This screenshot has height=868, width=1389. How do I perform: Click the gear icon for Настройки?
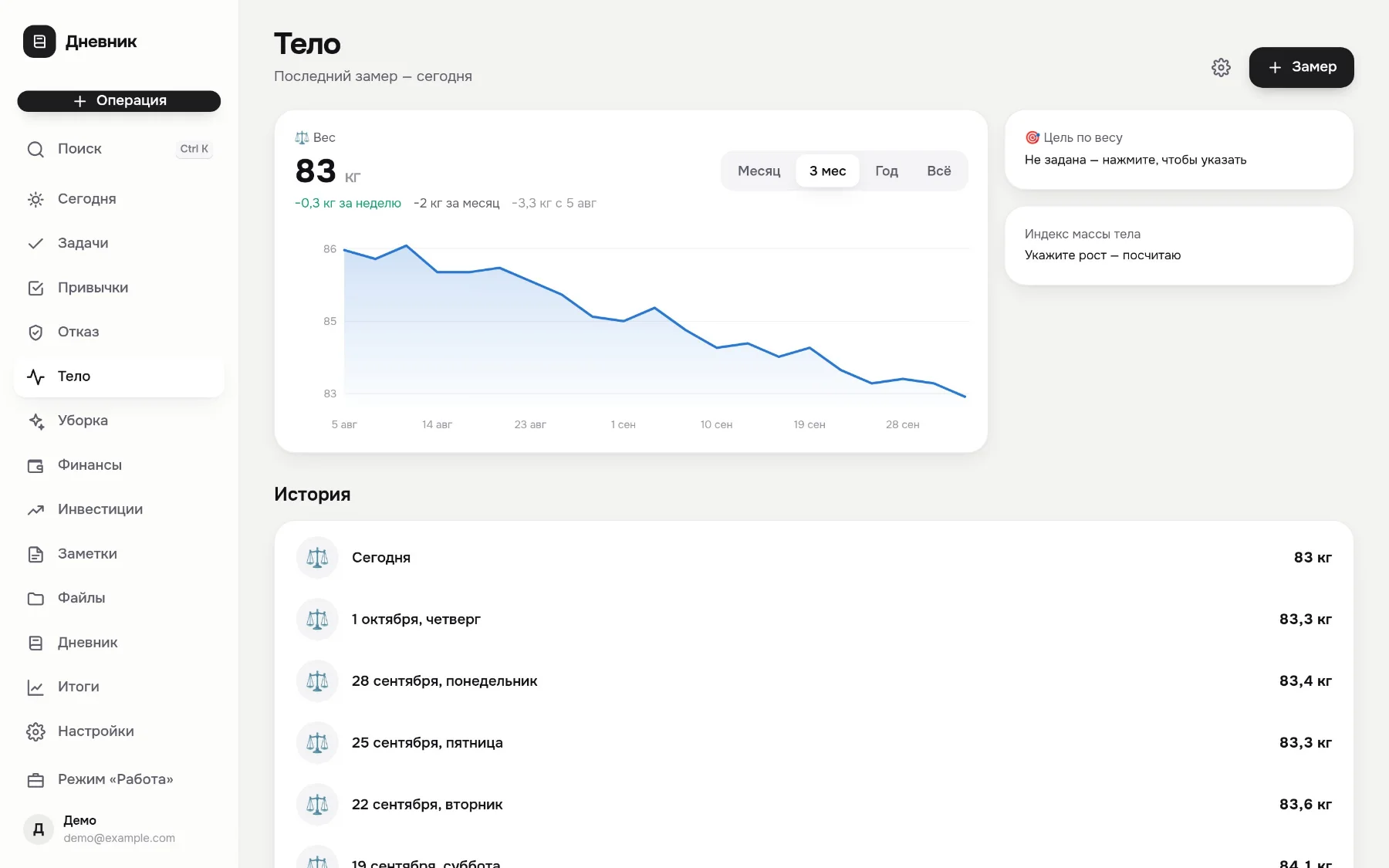click(35, 731)
